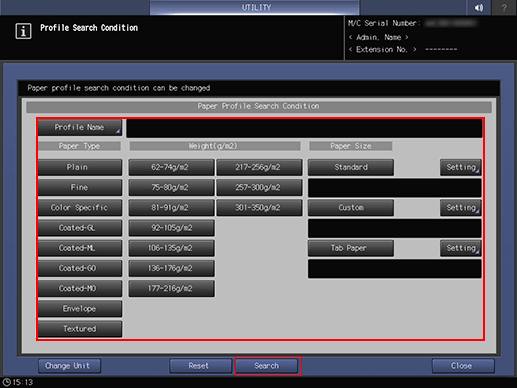Select Plain paper type
The width and height of the screenshot is (517, 388).
(x=80, y=167)
